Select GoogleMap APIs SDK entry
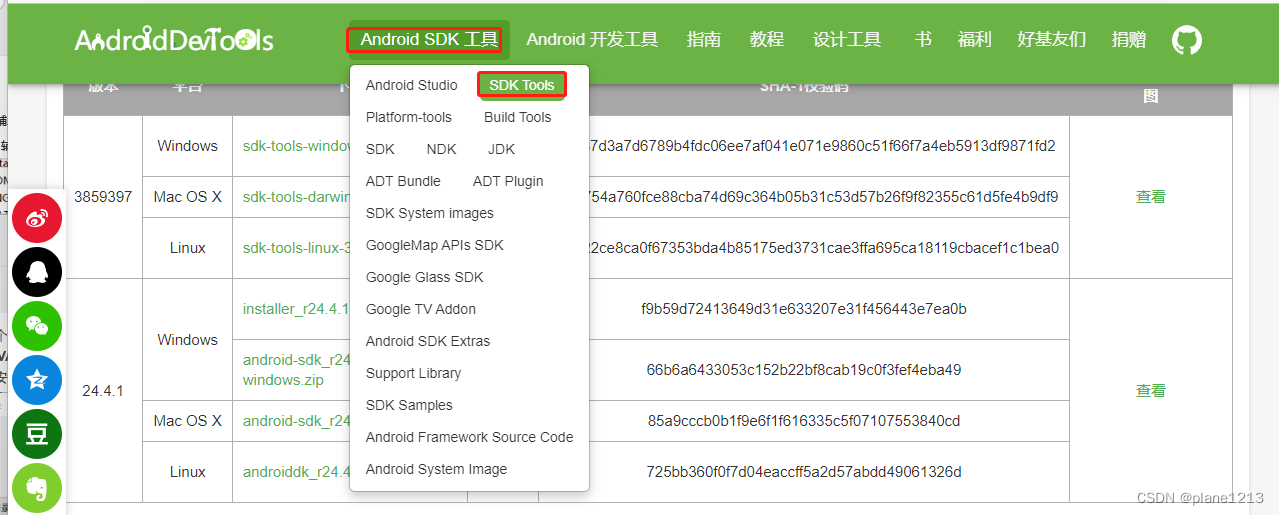 tap(435, 245)
